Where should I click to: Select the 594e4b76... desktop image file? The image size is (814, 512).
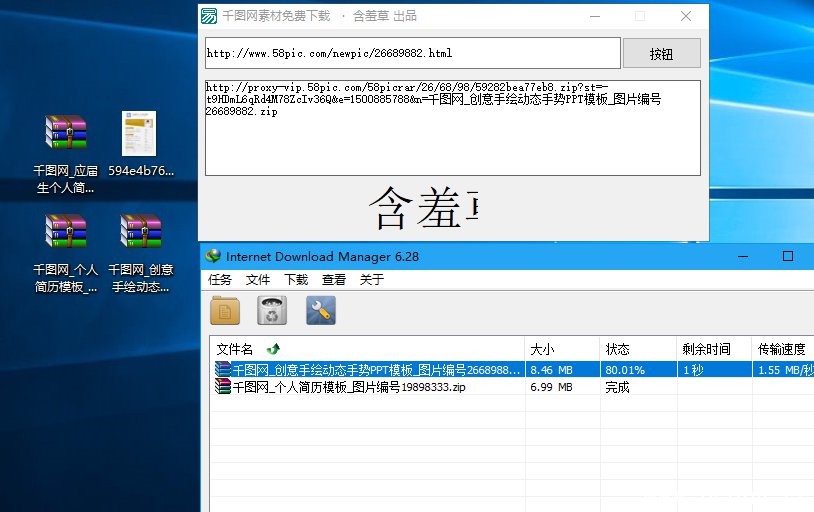pos(140,144)
